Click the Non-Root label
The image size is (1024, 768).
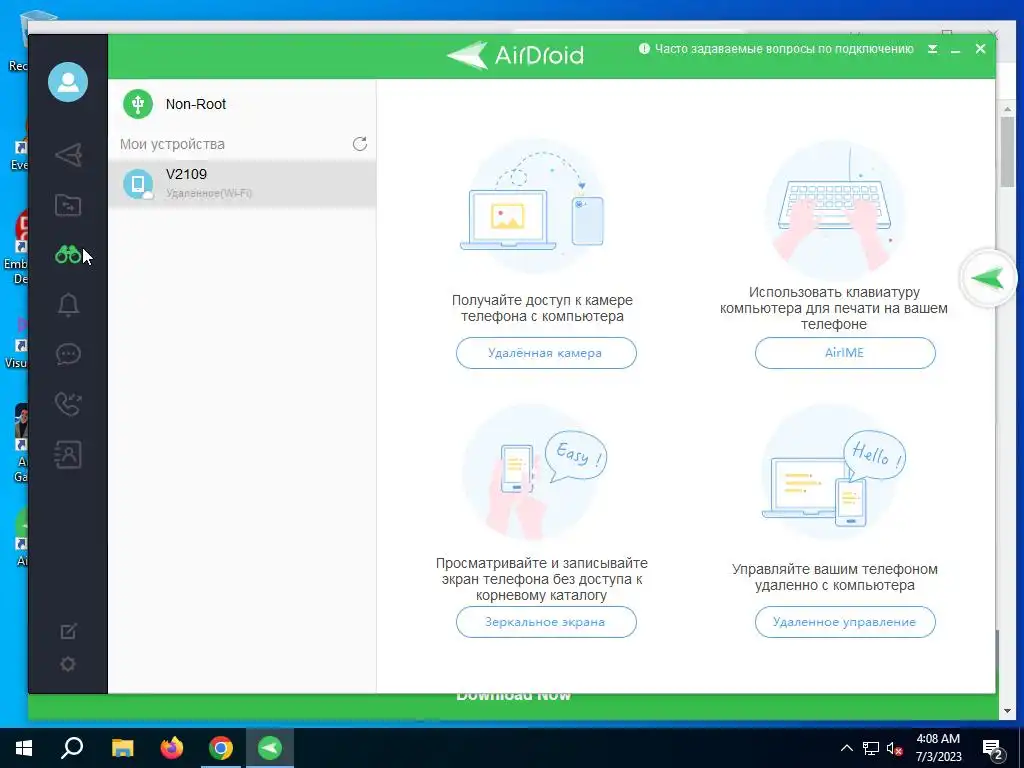tap(195, 104)
